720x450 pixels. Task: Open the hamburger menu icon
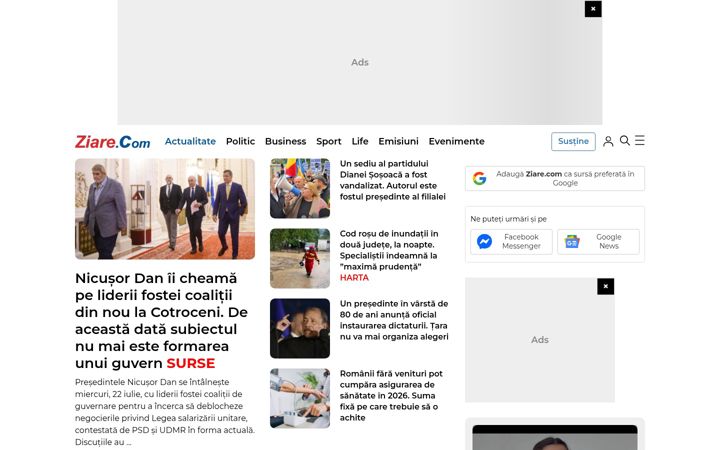[640, 140]
